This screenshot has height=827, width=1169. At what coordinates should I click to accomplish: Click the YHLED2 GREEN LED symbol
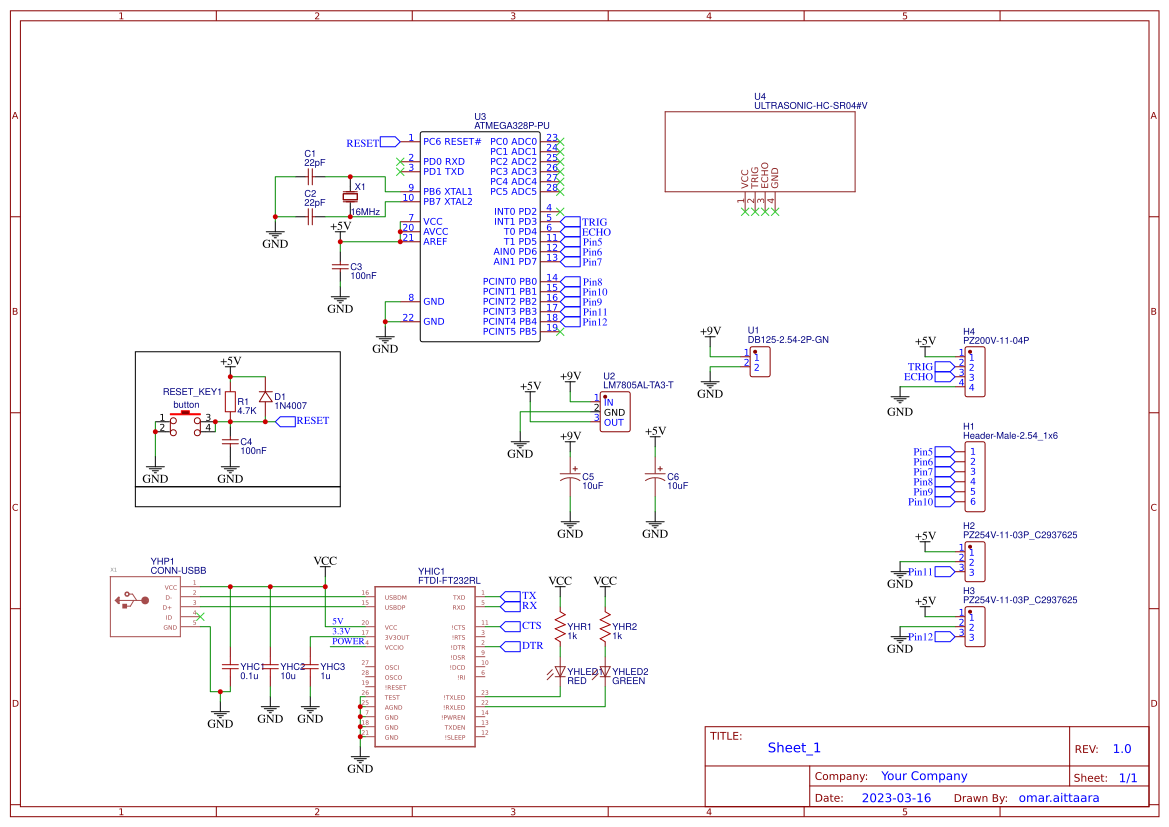[604, 672]
